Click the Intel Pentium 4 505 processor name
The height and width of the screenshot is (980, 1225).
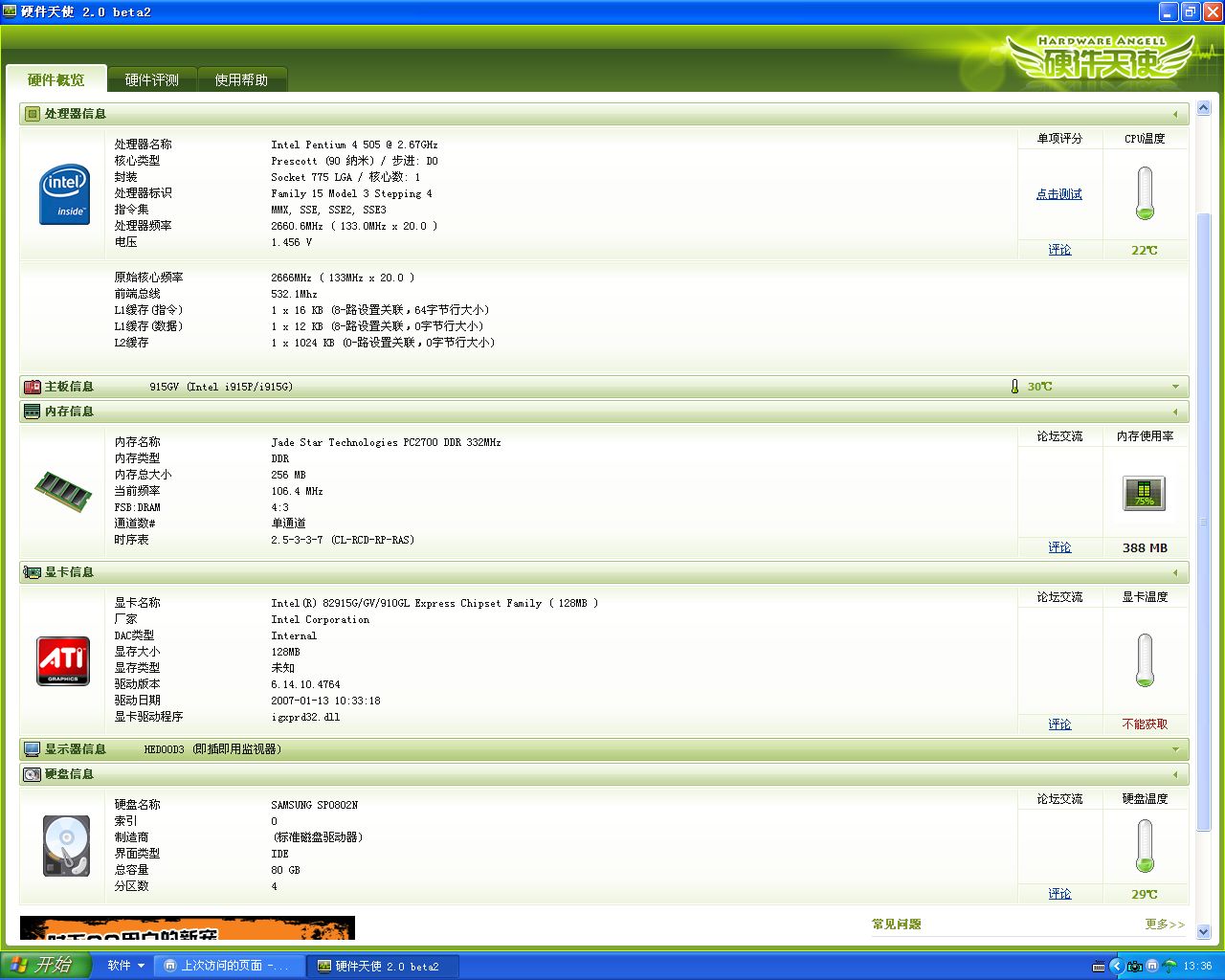pyautogui.click(x=354, y=145)
